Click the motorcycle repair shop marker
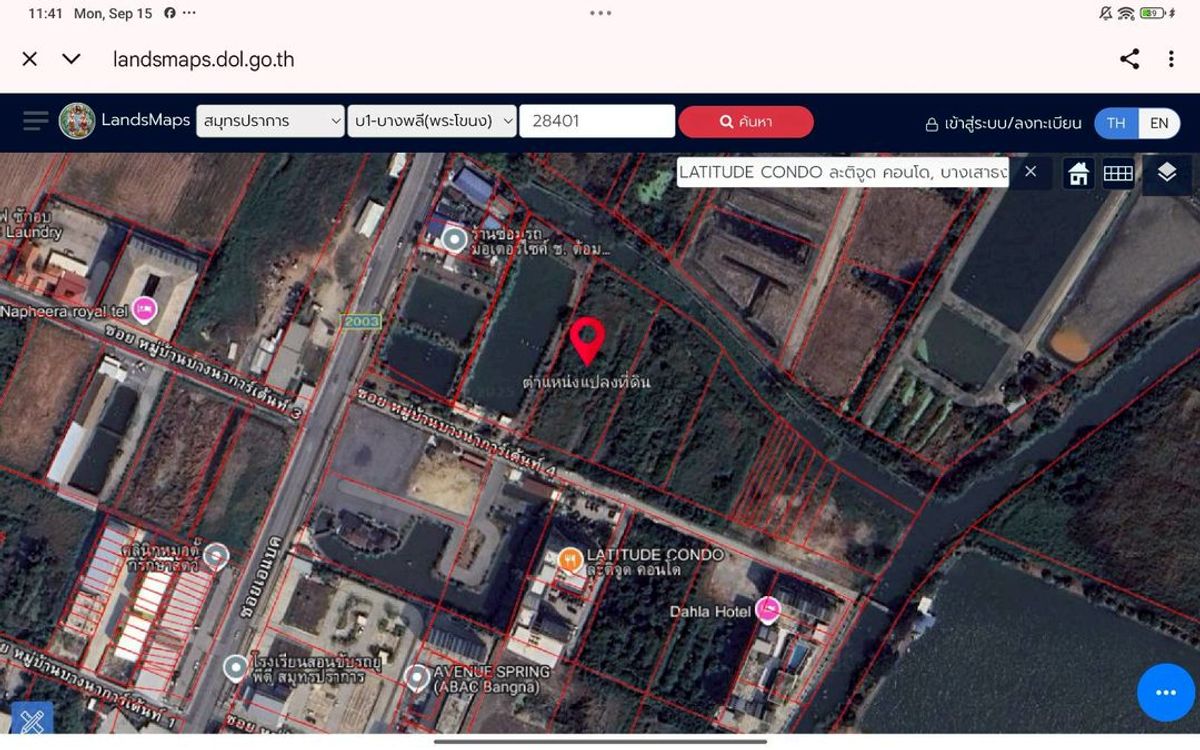Image resolution: width=1200 pixels, height=750 pixels. [x=455, y=239]
